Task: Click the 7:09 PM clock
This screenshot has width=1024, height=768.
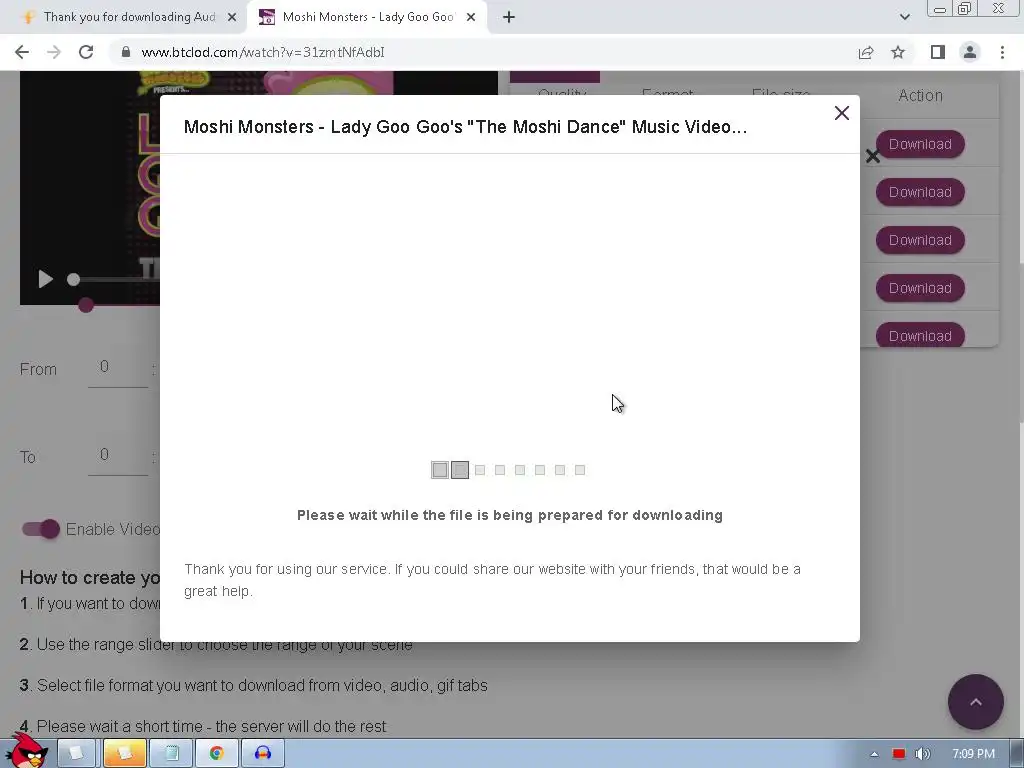Action: [973, 754]
